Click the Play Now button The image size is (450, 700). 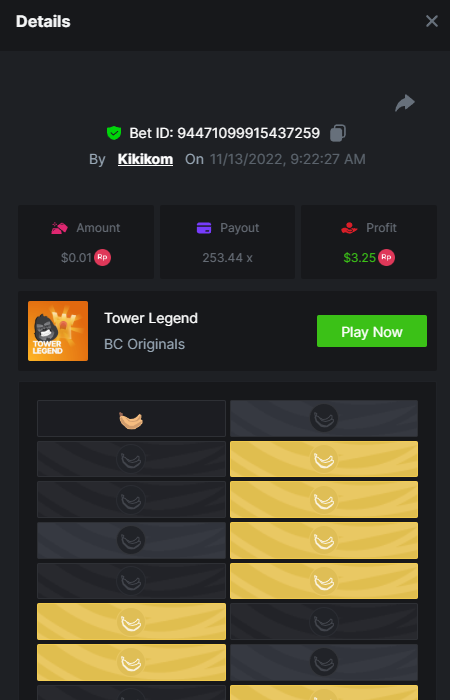[x=372, y=331]
